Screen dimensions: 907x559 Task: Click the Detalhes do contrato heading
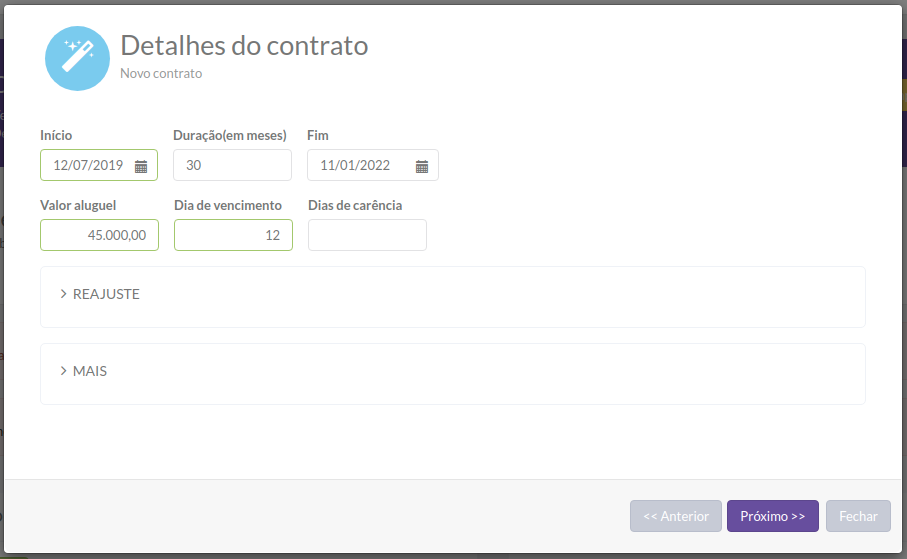tap(244, 46)
